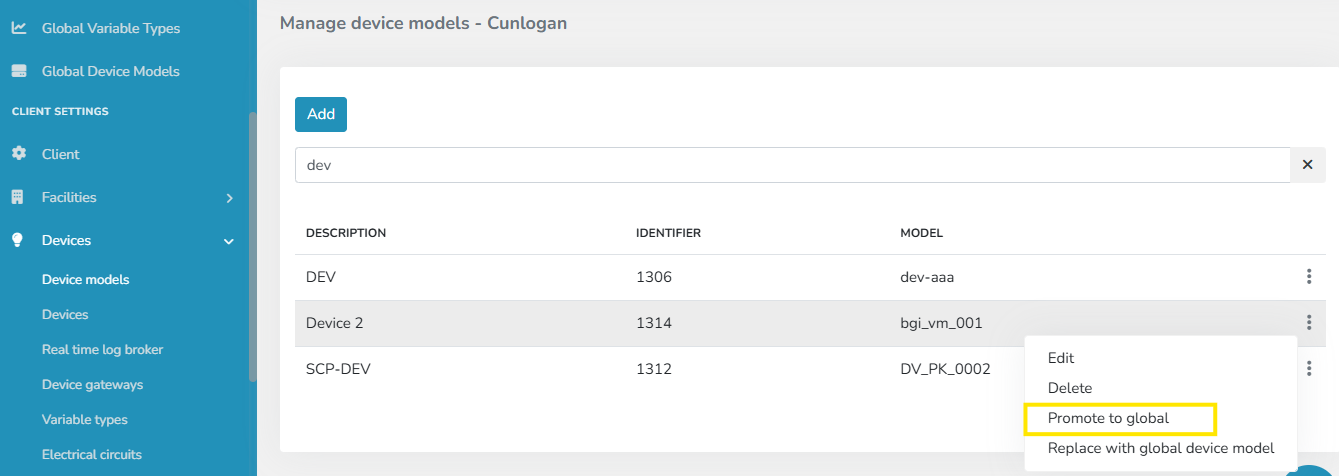1339x476 pixels.
Task: Choose Edit from the context menu
Action: (1061, 358)
